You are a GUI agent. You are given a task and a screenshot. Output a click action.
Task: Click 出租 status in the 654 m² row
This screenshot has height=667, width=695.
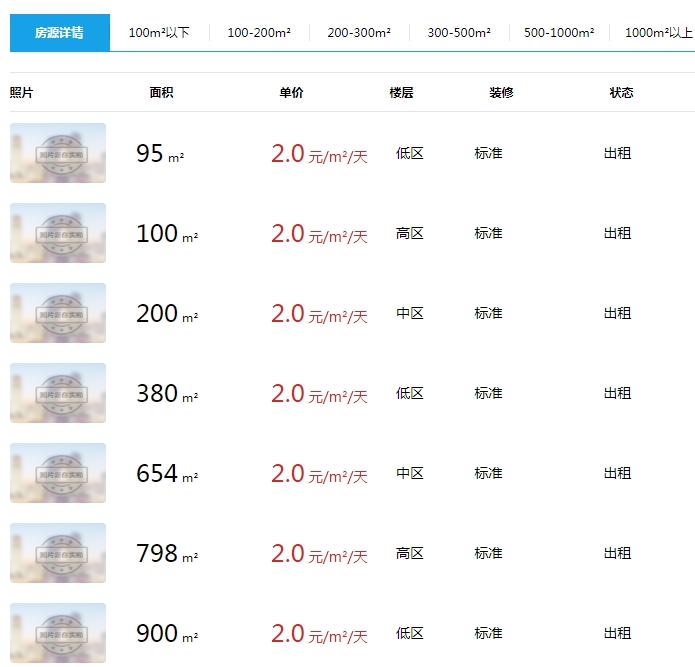point(617,473)
